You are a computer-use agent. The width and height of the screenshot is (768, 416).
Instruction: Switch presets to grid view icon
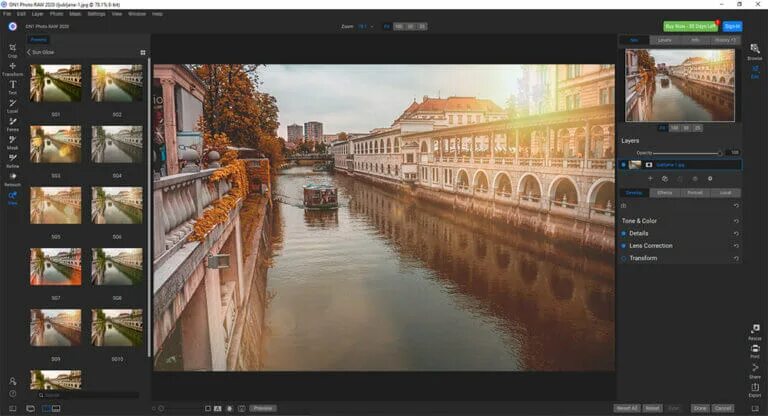point(143,52)
